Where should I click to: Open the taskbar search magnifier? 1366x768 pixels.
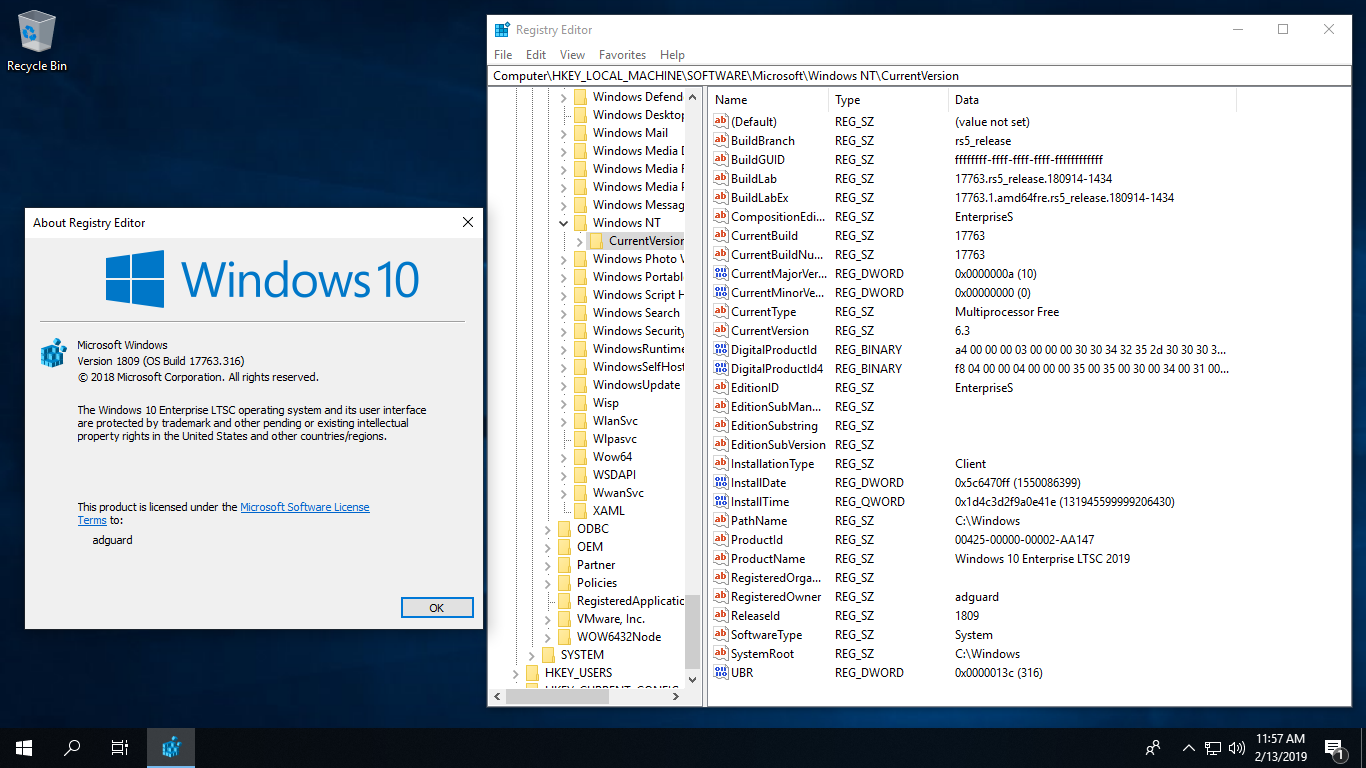tap(72, 747)
